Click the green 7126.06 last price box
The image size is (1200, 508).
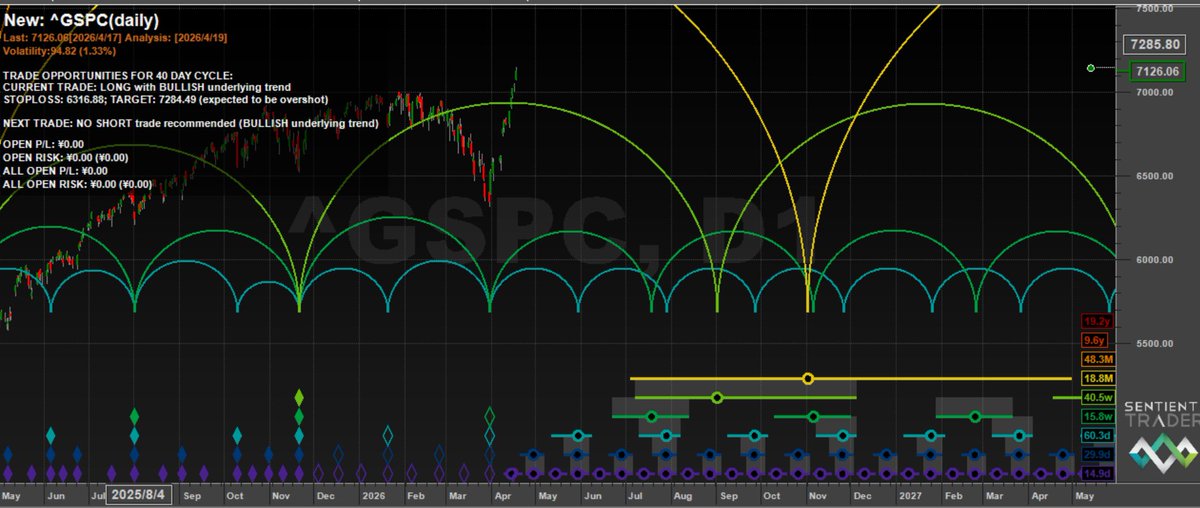pos(1157,71)
